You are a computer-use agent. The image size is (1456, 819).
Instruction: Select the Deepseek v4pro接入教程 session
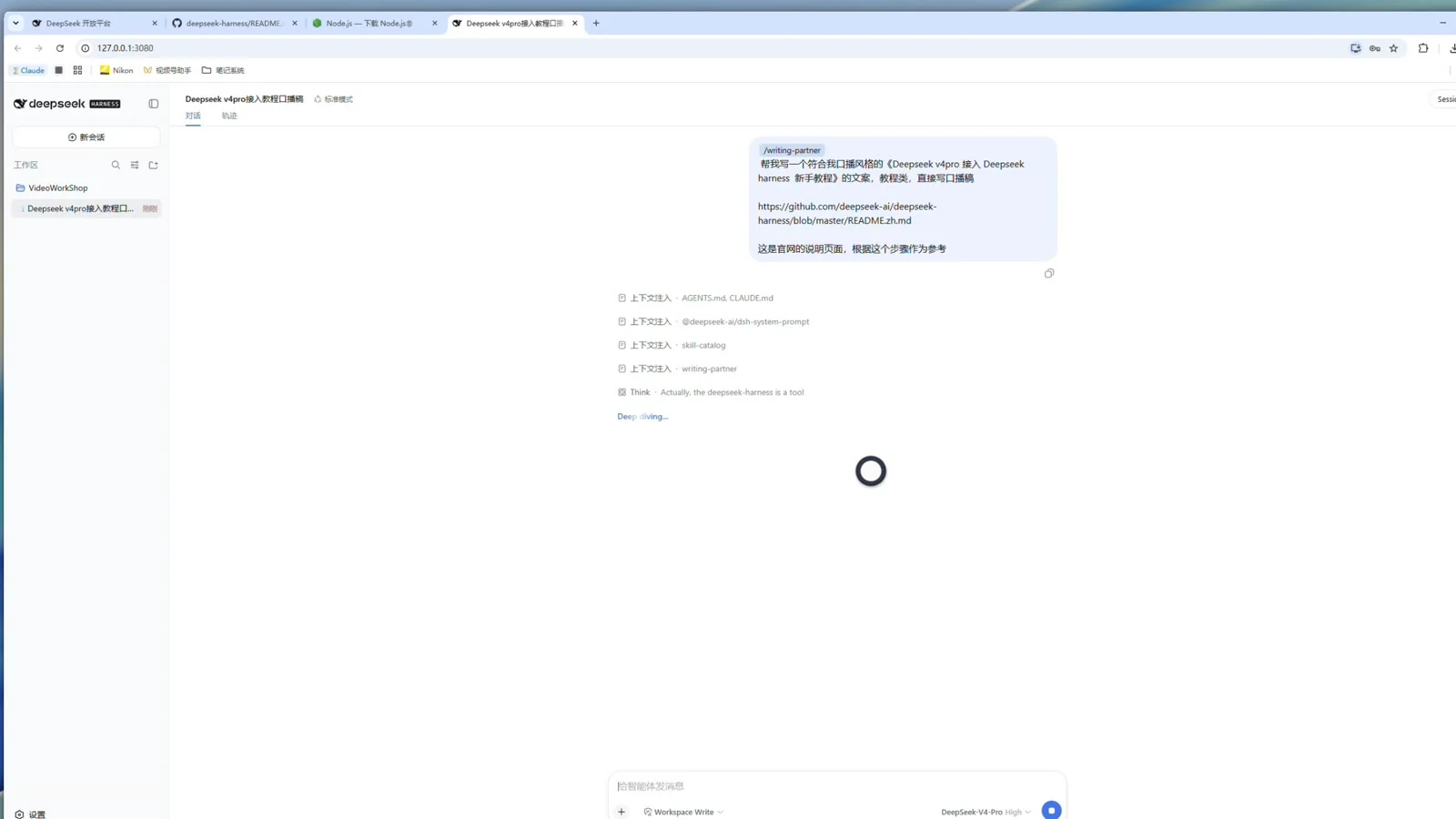coord(86,208)
